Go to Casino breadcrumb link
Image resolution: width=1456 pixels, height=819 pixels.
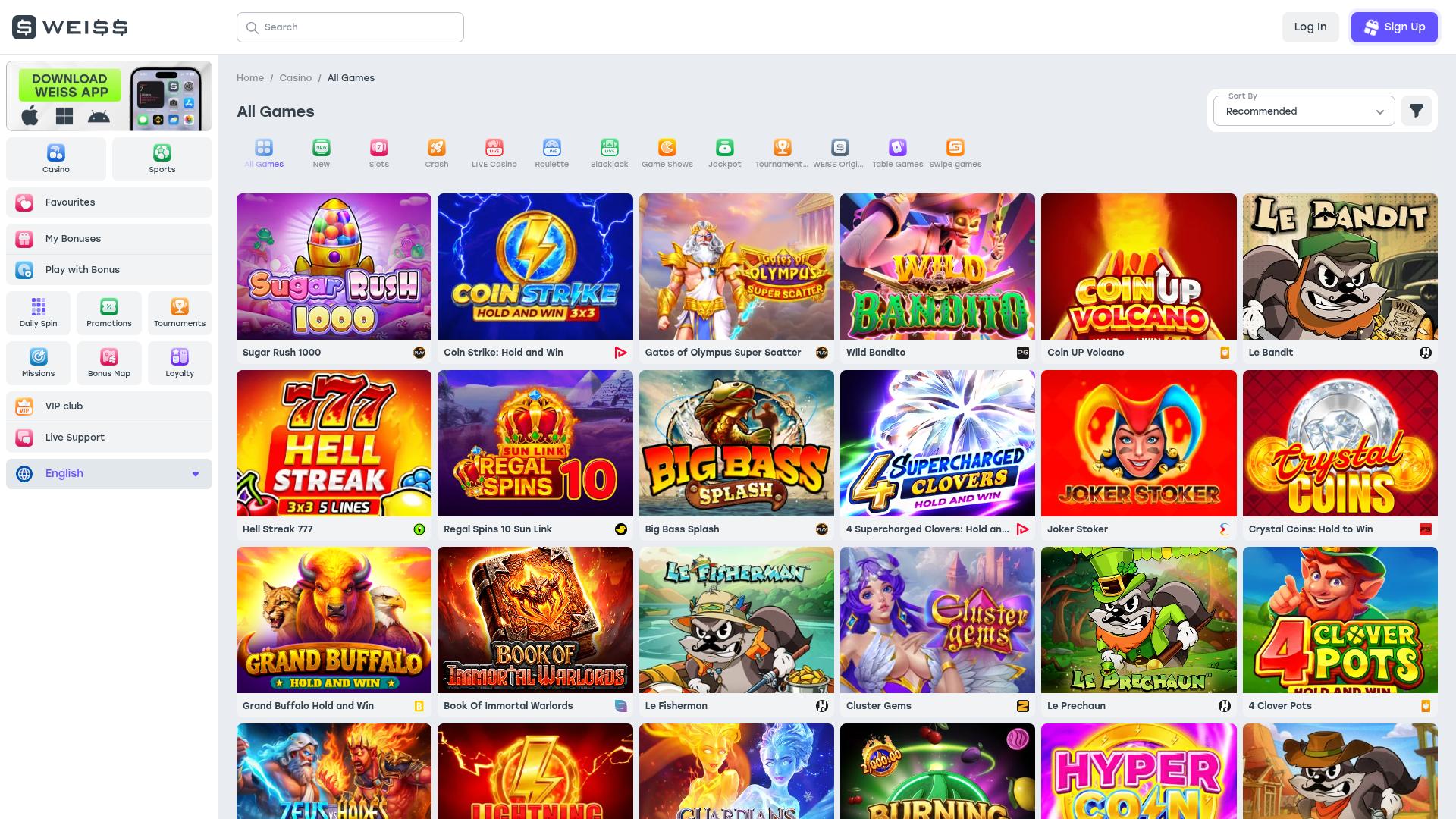296,78
